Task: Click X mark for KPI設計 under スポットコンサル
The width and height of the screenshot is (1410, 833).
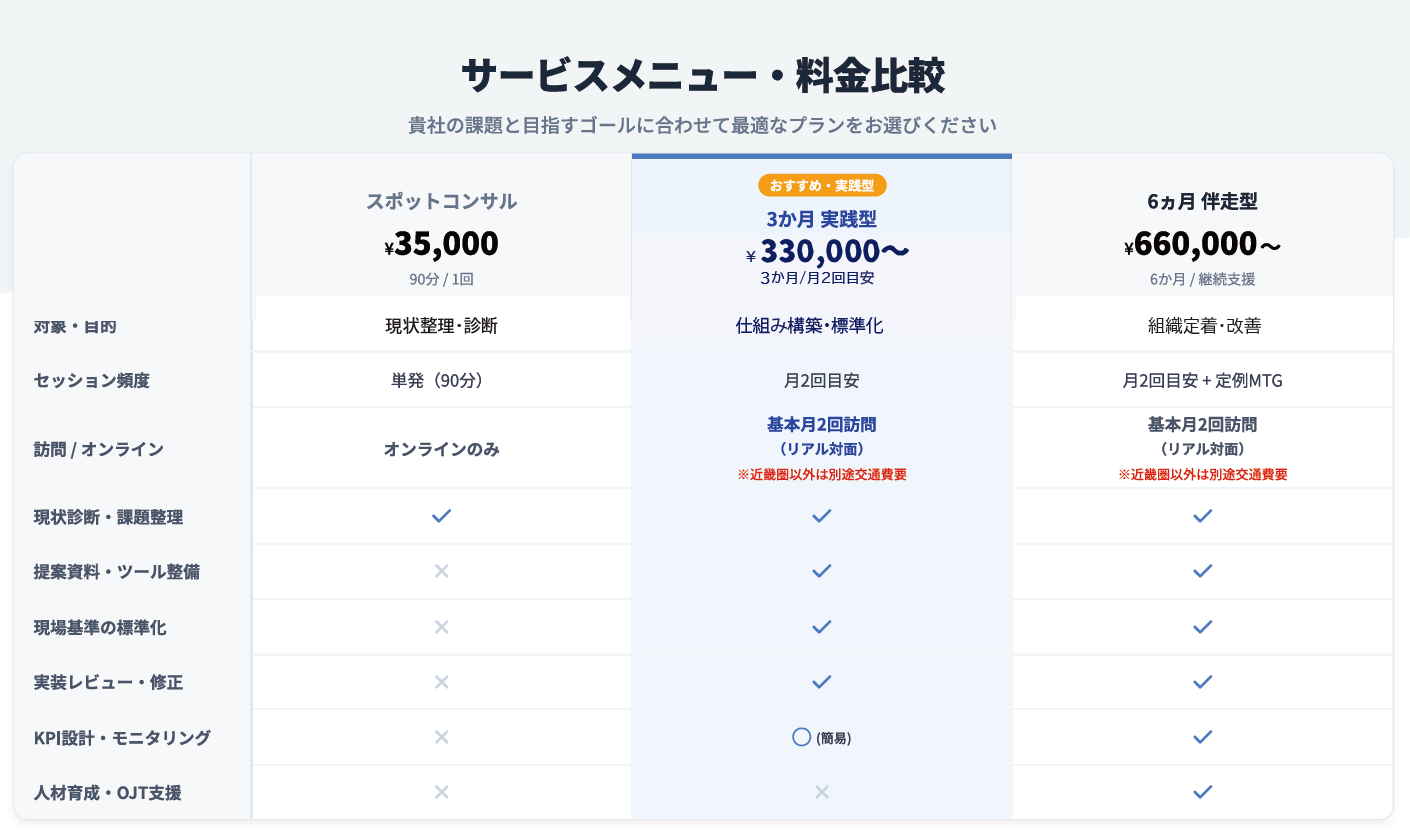Action: pyautogui.click(x=441, y=737)
